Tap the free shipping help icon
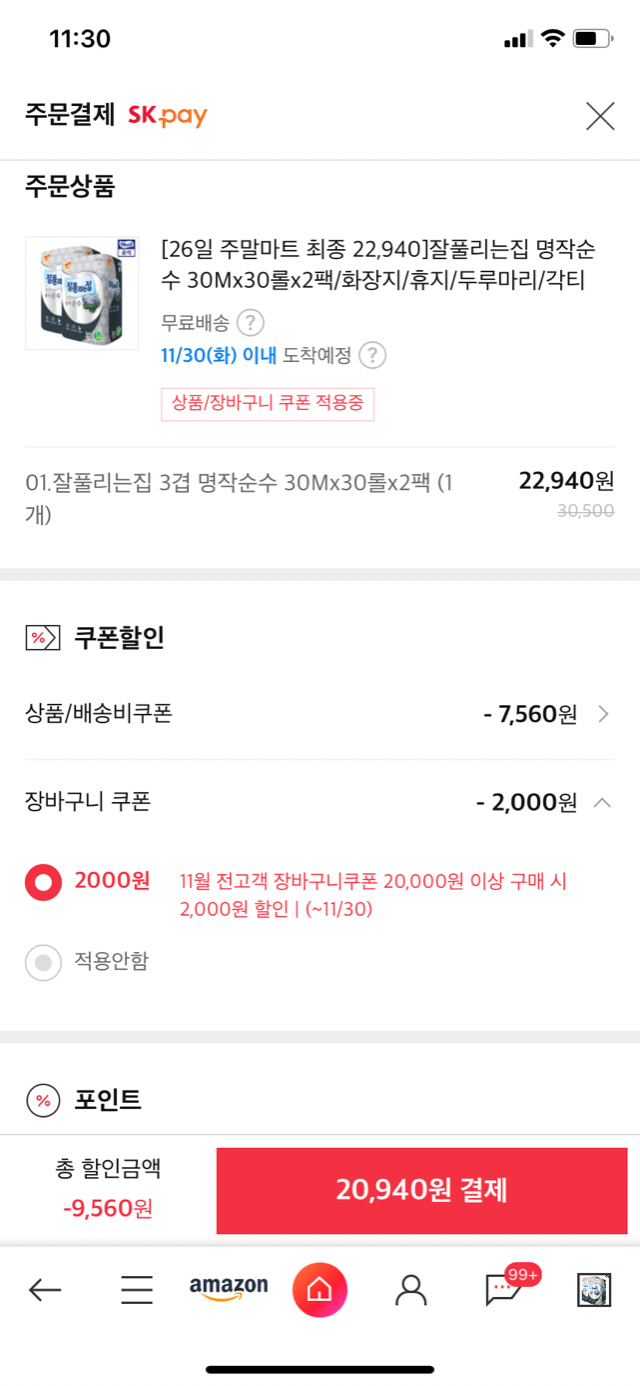Screen dimensions: 640x1386 coord(250,323)
